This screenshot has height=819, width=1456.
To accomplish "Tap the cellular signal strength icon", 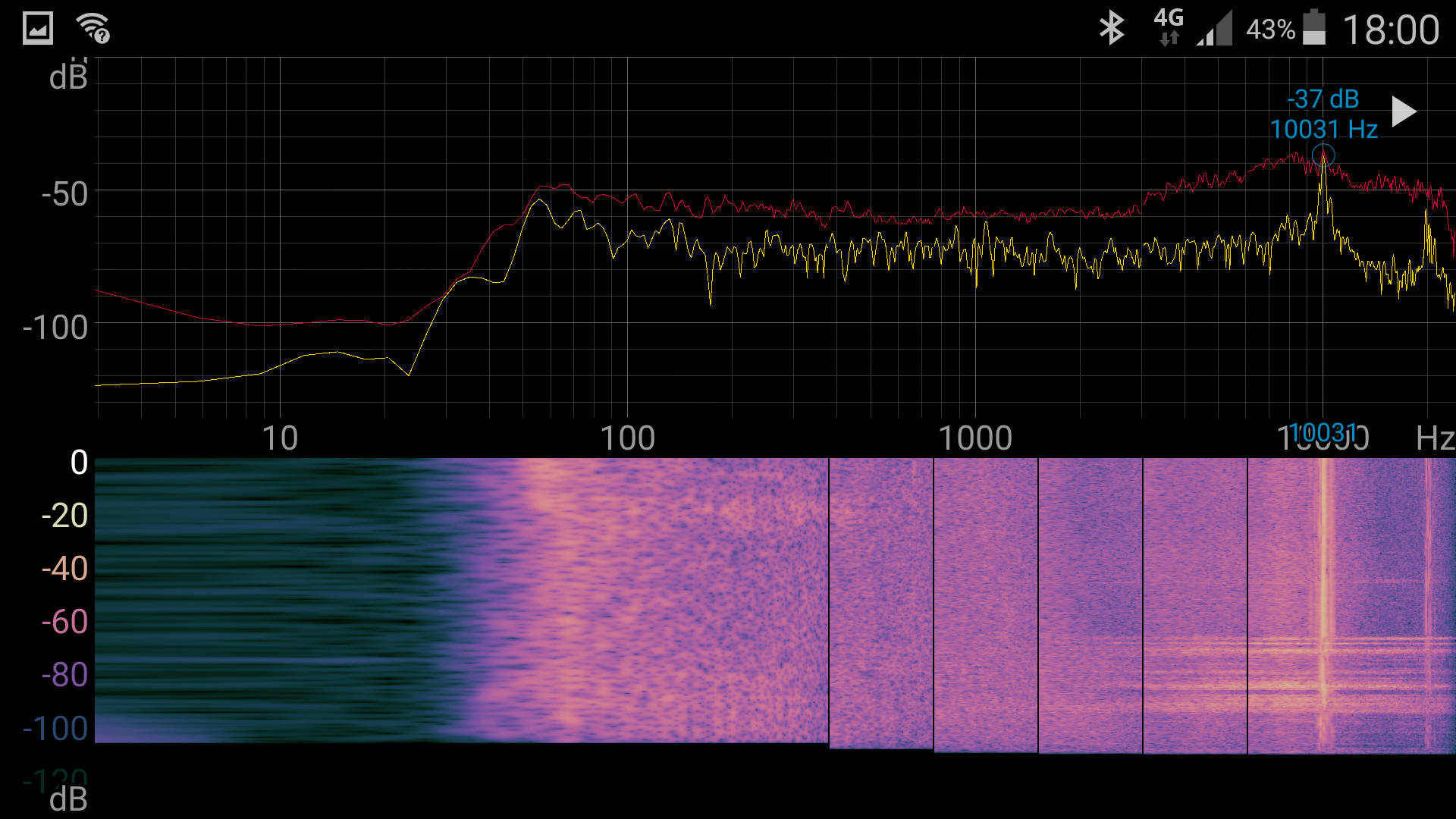I will [x=1214, y=29].
